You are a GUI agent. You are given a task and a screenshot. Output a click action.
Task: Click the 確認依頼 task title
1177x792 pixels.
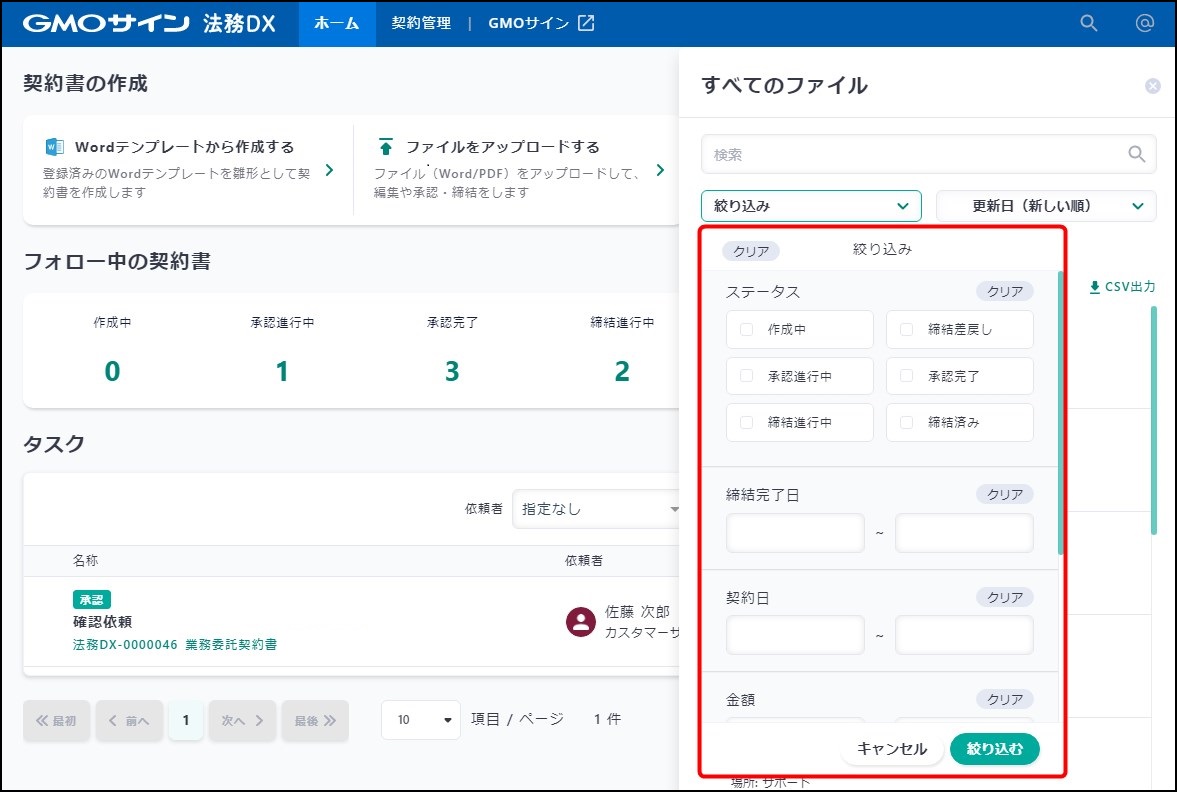tap(103, 622)
